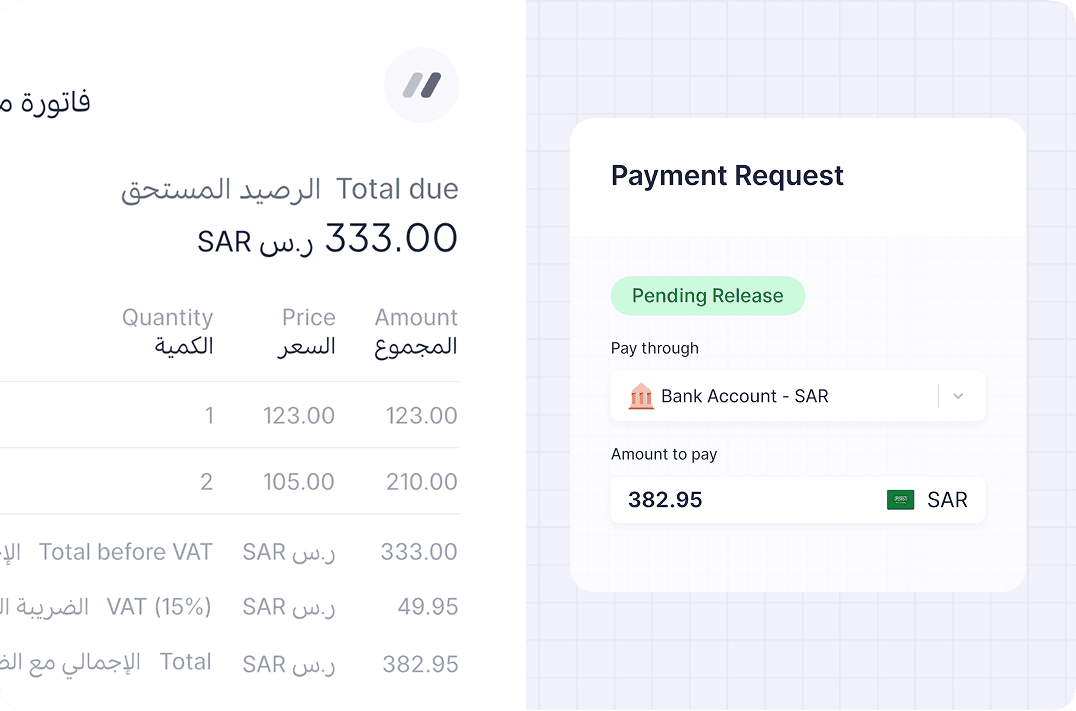
Task: Click the bank building icon
Action: tap(641, 396)
